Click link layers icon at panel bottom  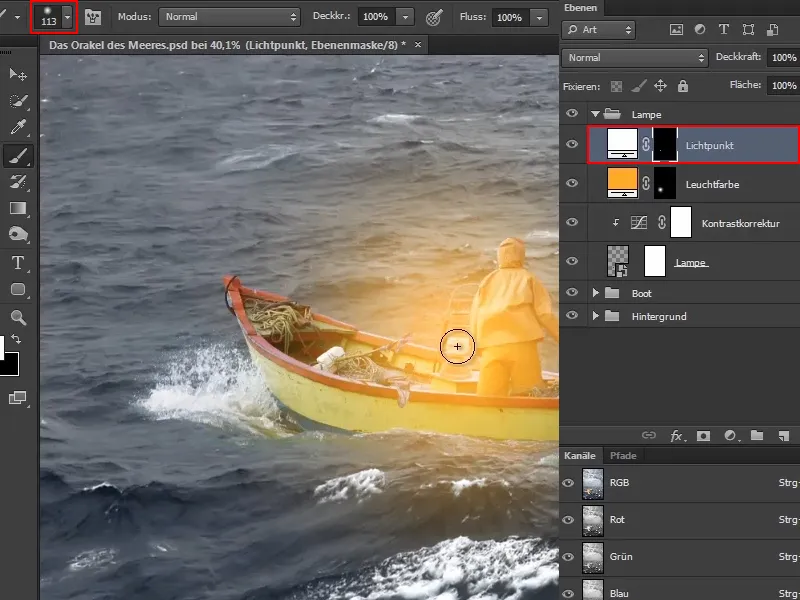click(x=648, y=435)
